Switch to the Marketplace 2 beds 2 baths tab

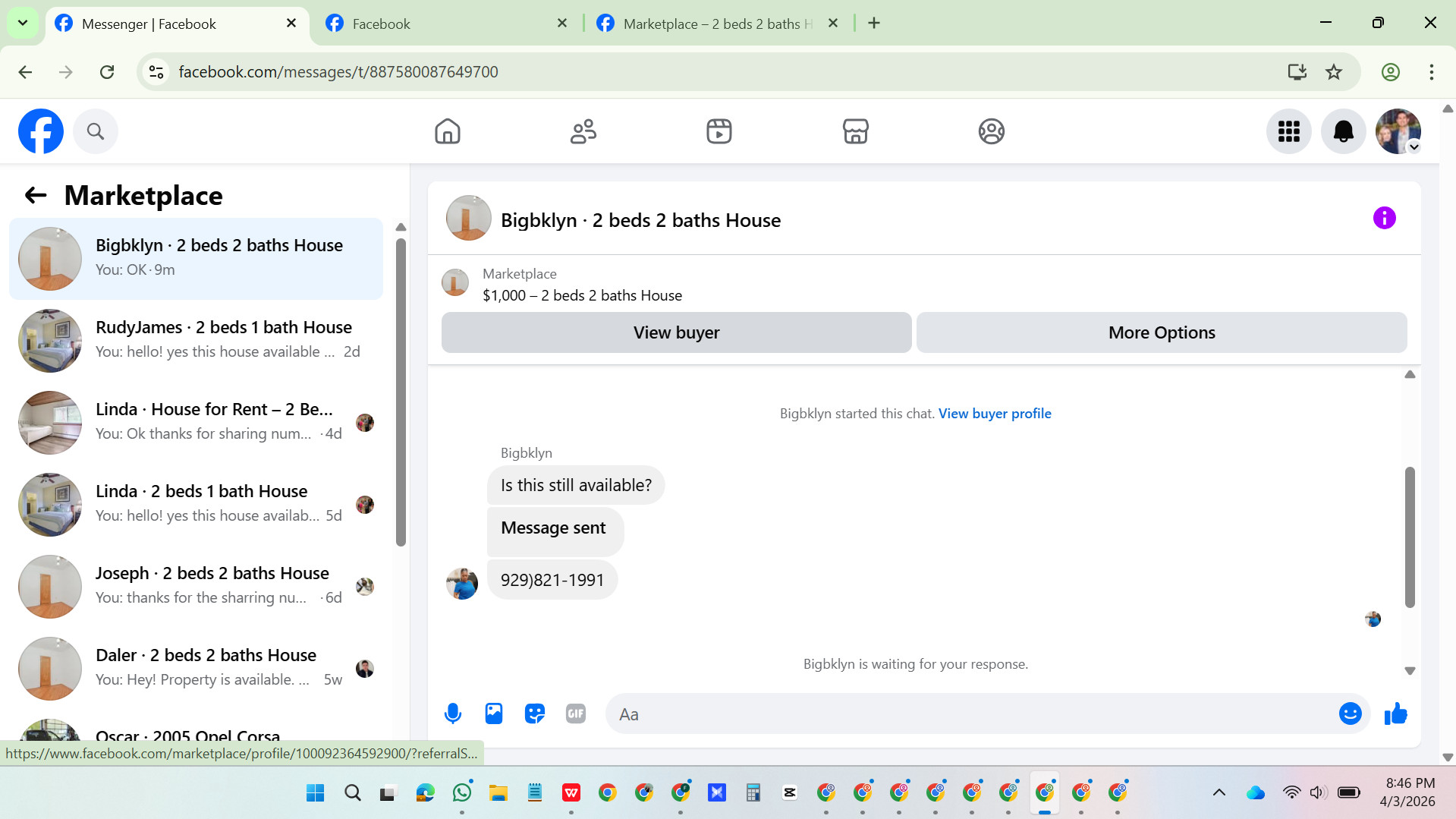717,24
